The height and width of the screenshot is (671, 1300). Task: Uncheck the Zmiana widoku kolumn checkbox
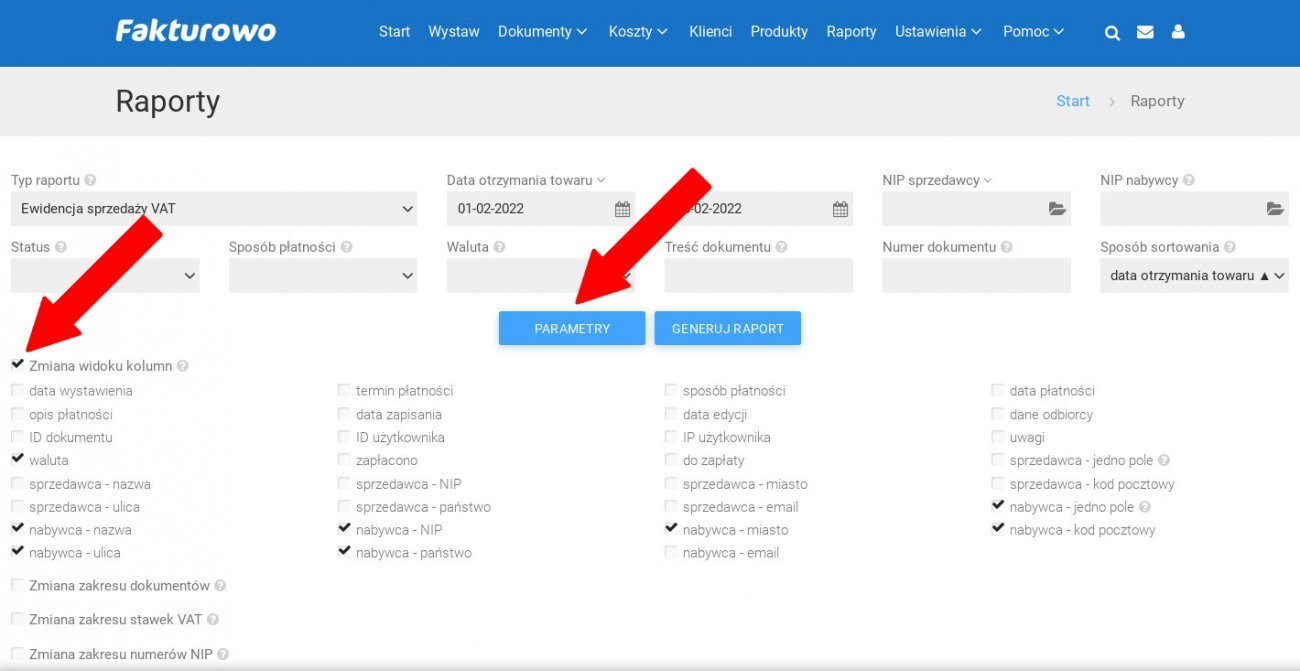18,365
